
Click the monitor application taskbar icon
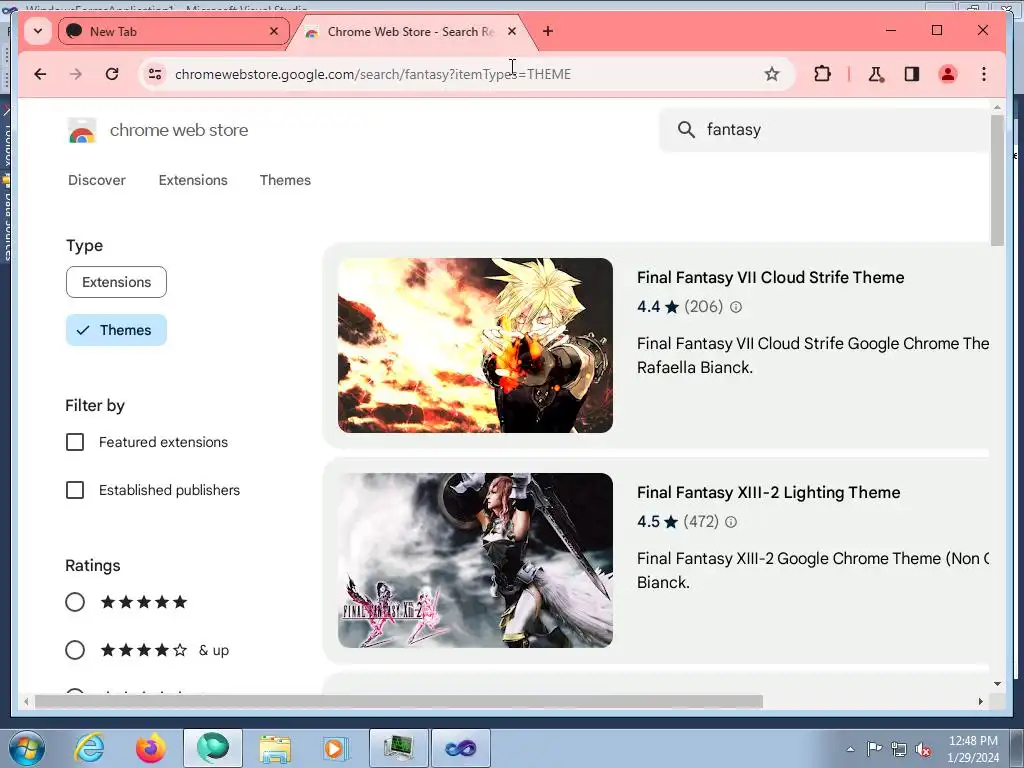pos(398,748)
